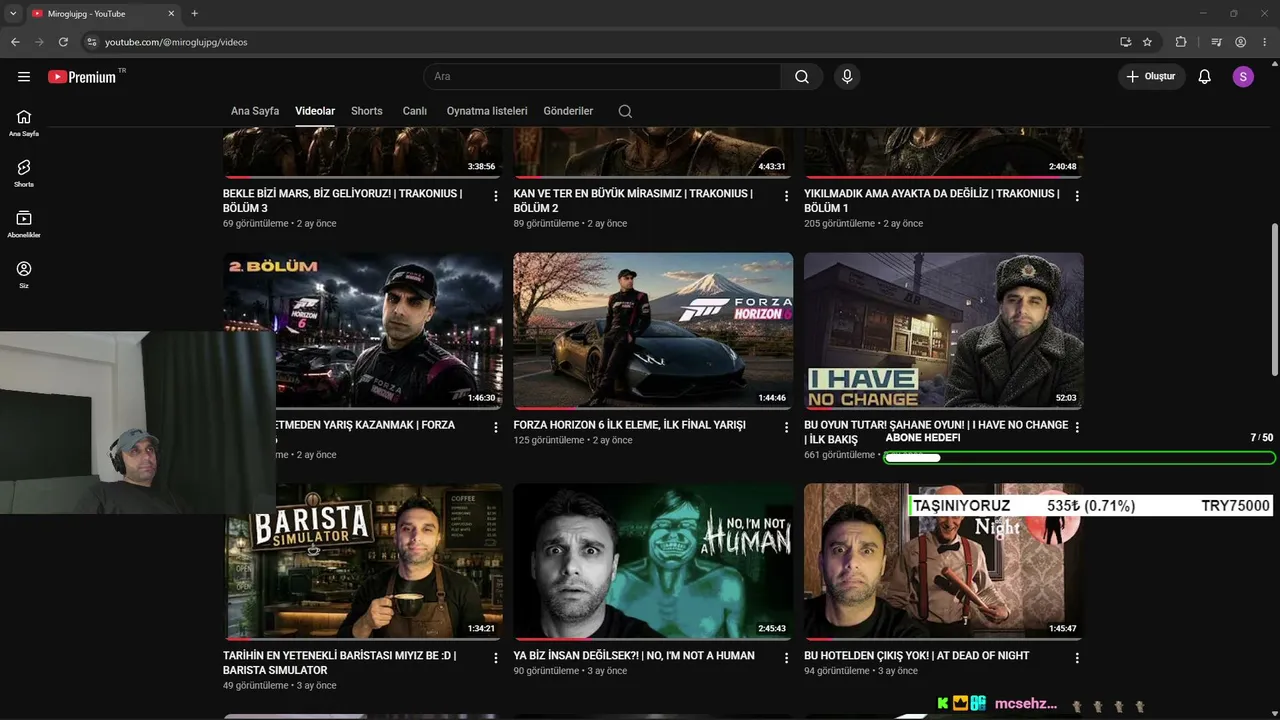Open the Chrome three-dot menu

coord(1265,42)
